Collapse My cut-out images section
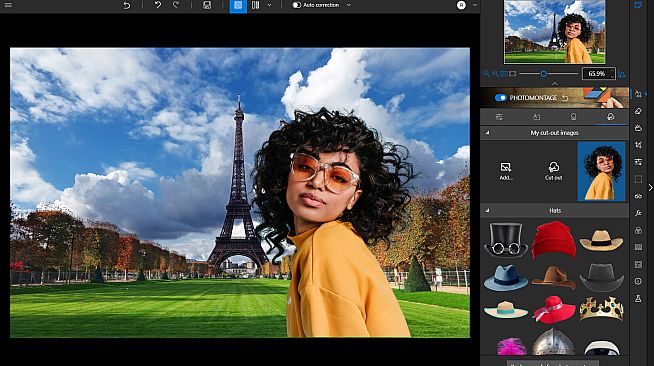 click(487, 133)
